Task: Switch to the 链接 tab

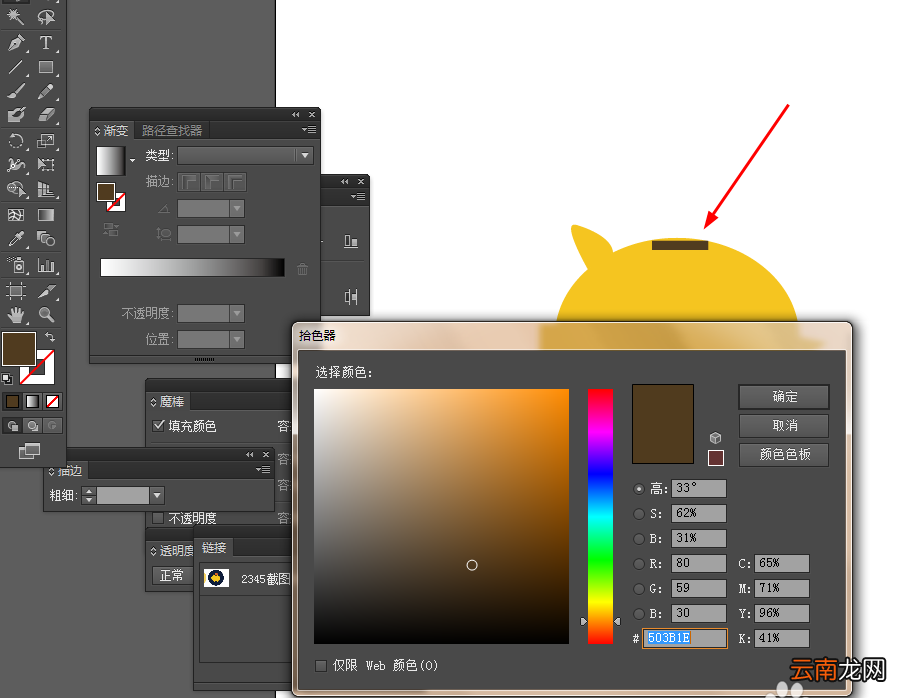Action: [214, 548]
